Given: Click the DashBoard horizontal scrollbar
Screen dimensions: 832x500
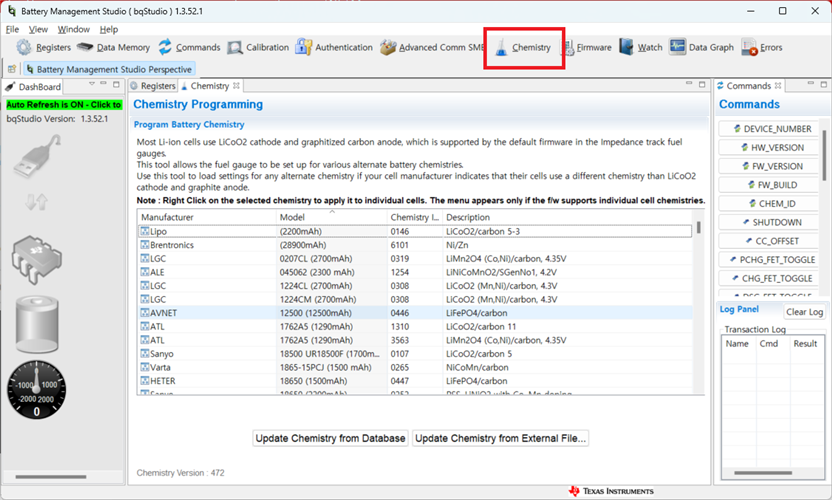Looking at the screenshot, I should point(51,477).
